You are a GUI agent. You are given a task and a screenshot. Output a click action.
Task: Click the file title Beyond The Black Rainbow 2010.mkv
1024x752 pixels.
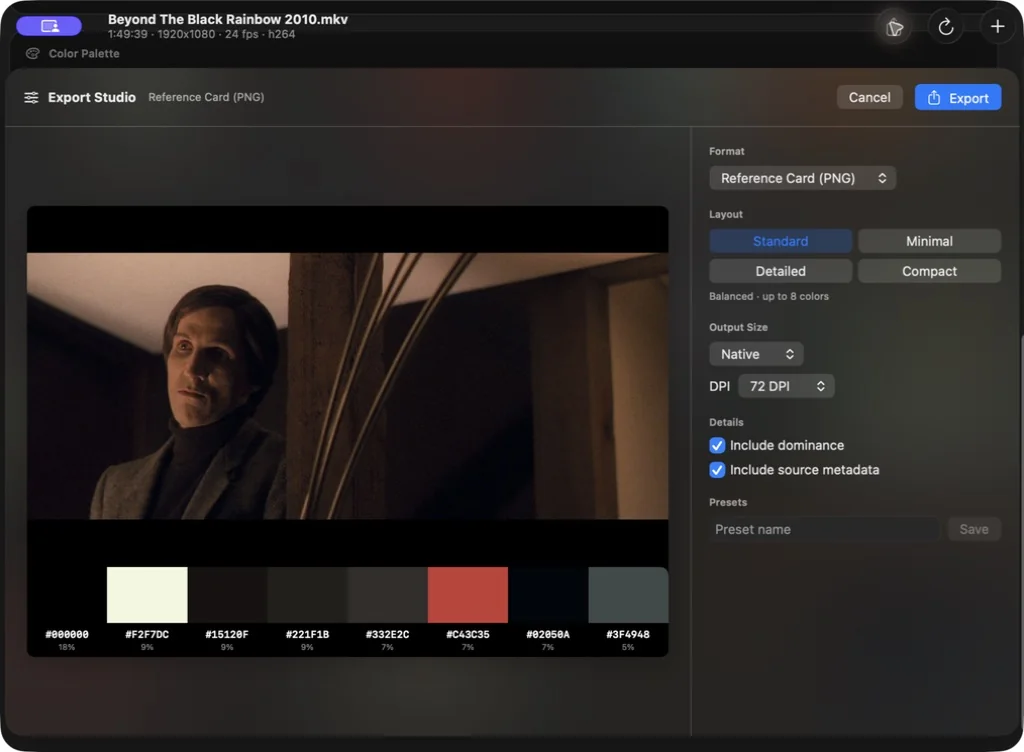pyautogui.click(x=228, y=19)
